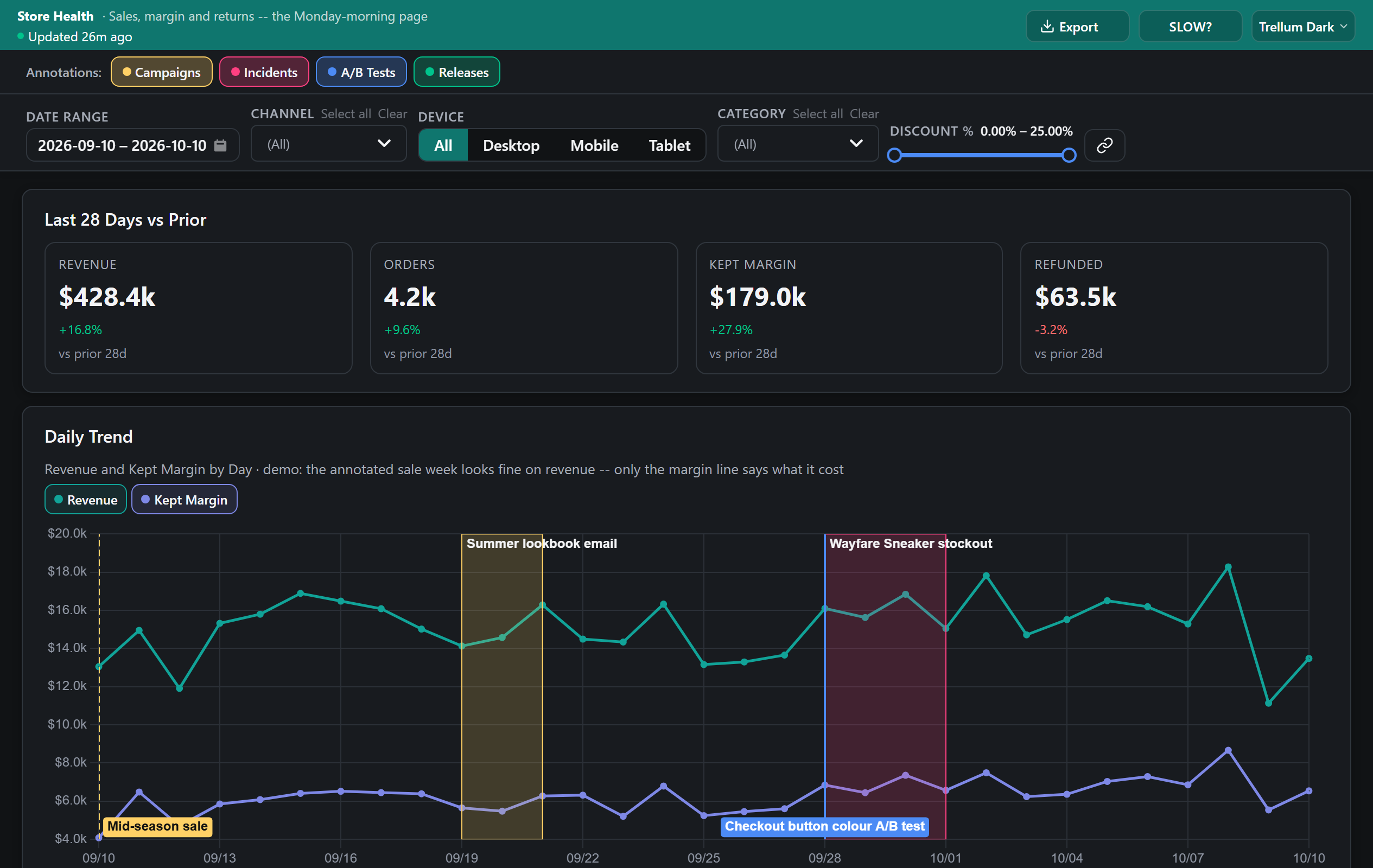
Task: Click Select all next to Category
Action: click(818, 114)
